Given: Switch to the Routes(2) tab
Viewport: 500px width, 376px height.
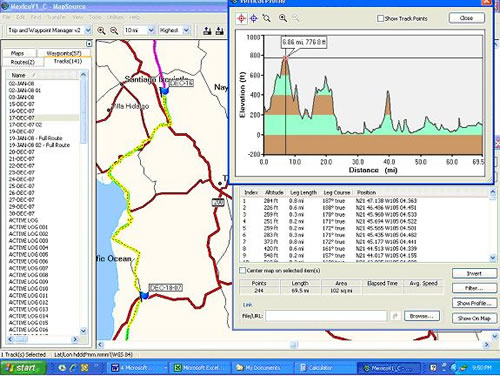Looking at the screenshot, I should 23,62.
